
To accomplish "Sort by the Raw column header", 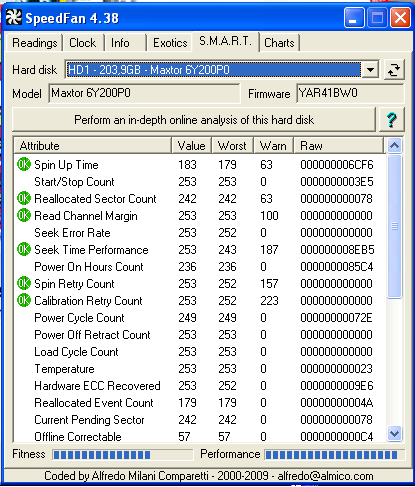I will tap(338, 146).
